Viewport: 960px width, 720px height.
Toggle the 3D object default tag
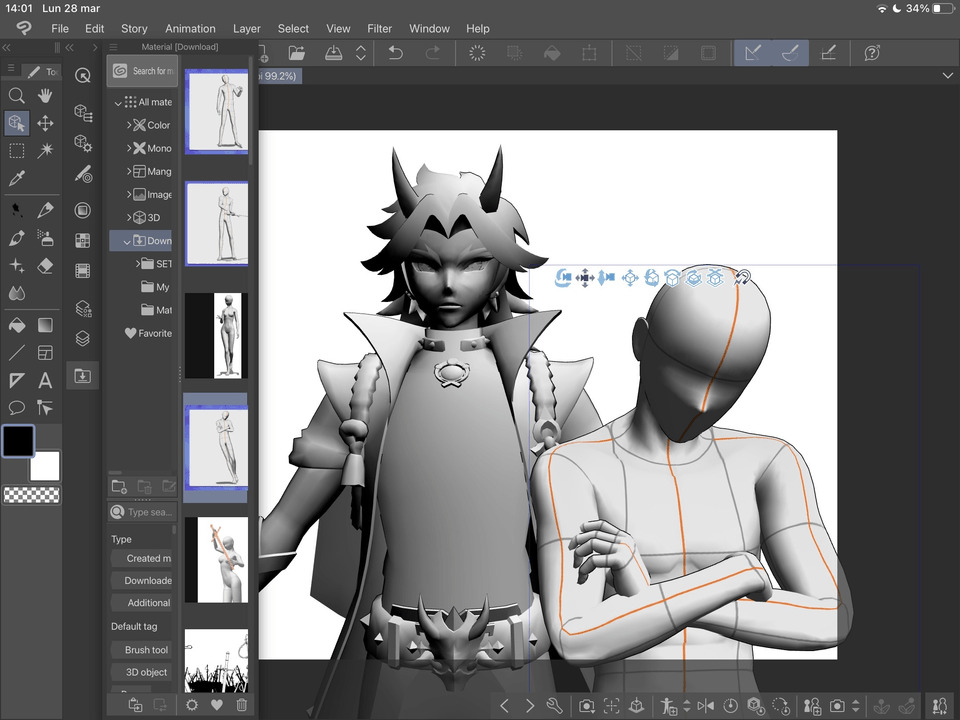[x=142, y=672]
